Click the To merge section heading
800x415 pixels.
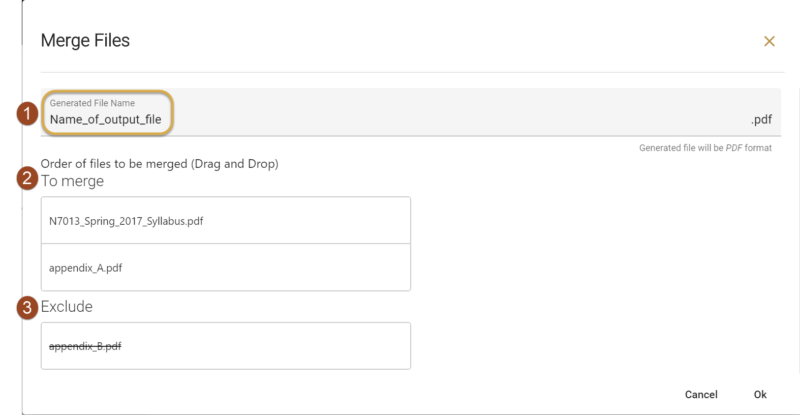(72, 181)
